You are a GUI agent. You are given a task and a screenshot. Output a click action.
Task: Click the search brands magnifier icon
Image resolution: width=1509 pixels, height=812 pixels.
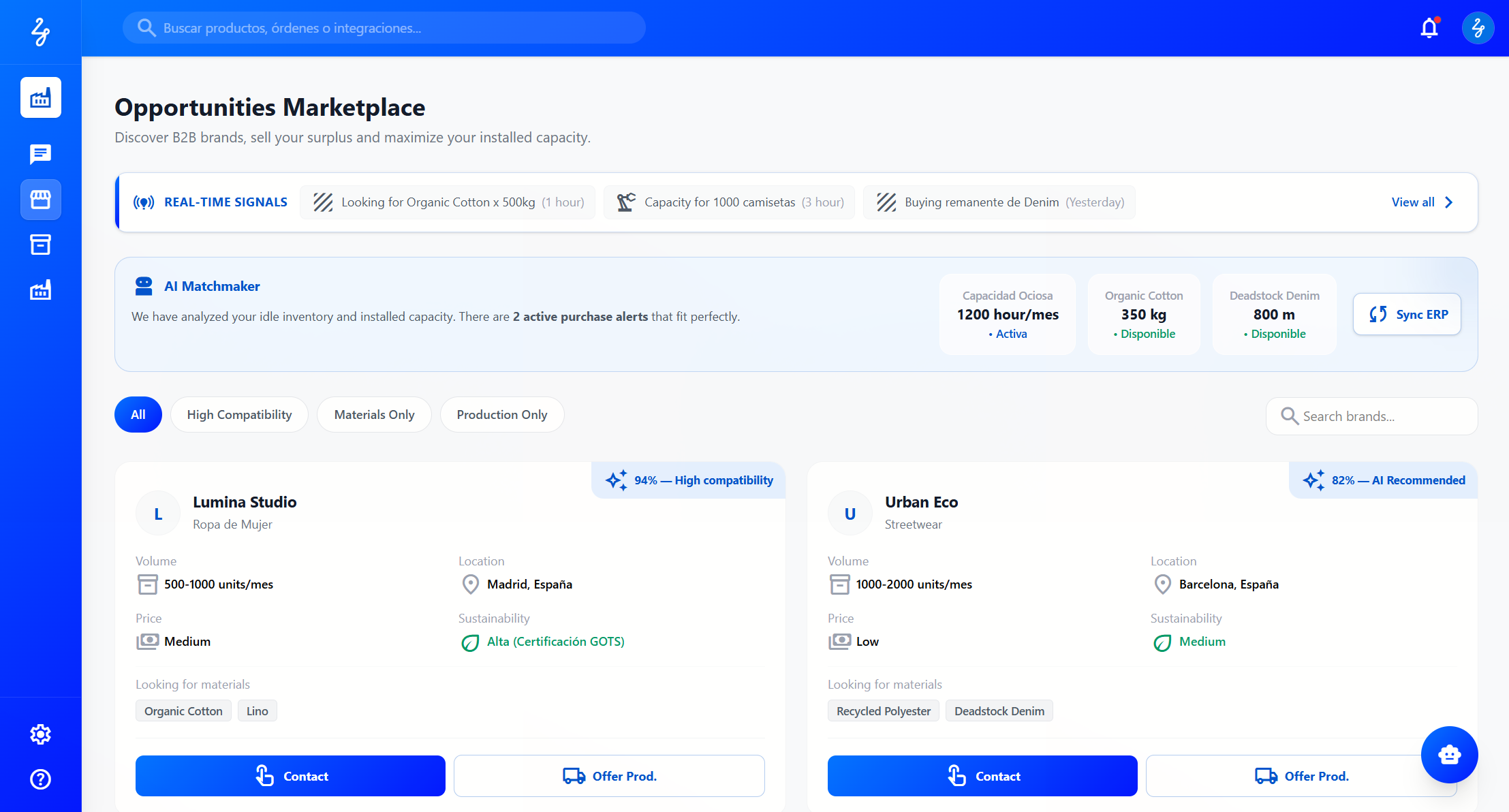pos(1289,416)
